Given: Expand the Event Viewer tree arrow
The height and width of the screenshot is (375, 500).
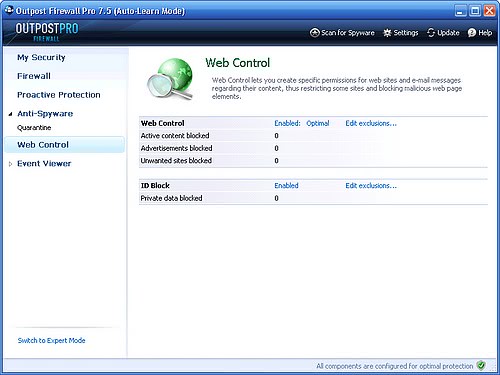Looking at the screenshot, I should point(10,164).
